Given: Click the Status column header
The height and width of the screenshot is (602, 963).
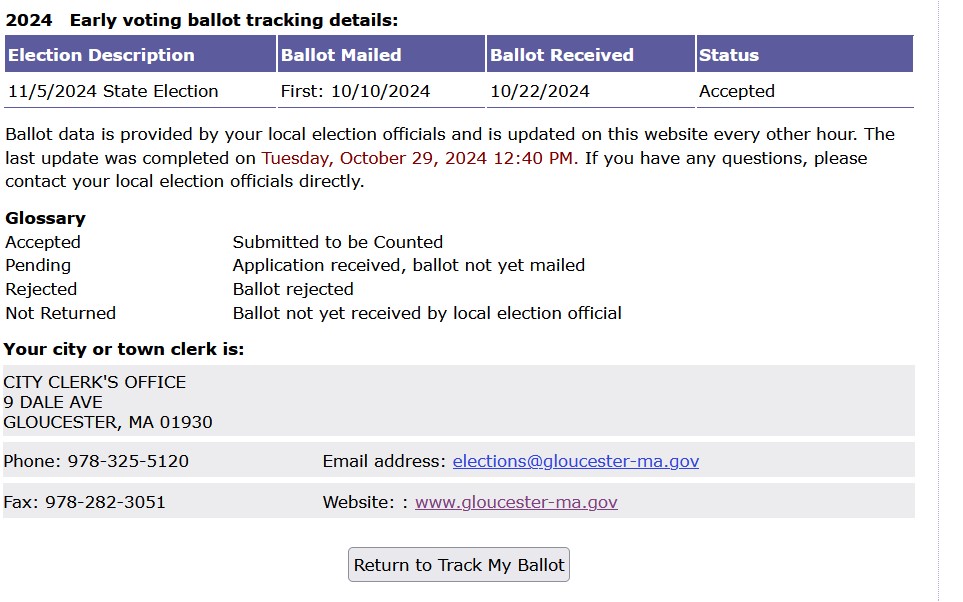Looking at the screenshot, I should 729,55.
